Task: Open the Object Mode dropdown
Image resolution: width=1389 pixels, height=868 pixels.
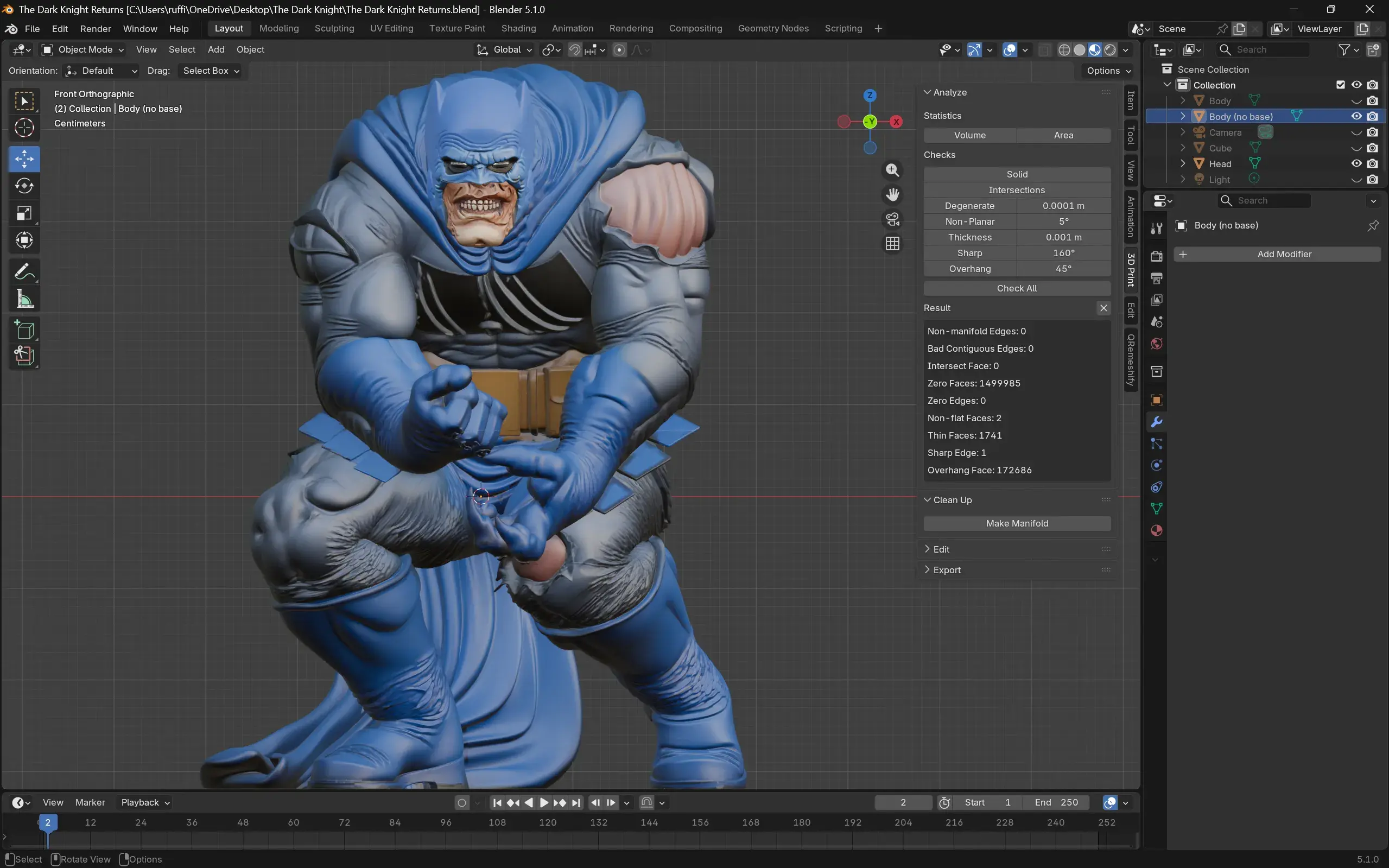Action: tap(83, 50)
